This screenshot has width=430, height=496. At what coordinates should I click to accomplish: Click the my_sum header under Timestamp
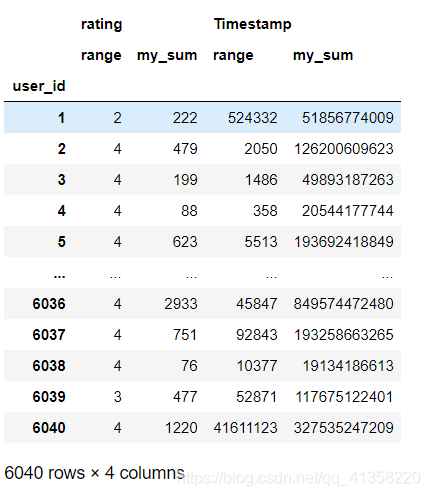coord(323,55)
